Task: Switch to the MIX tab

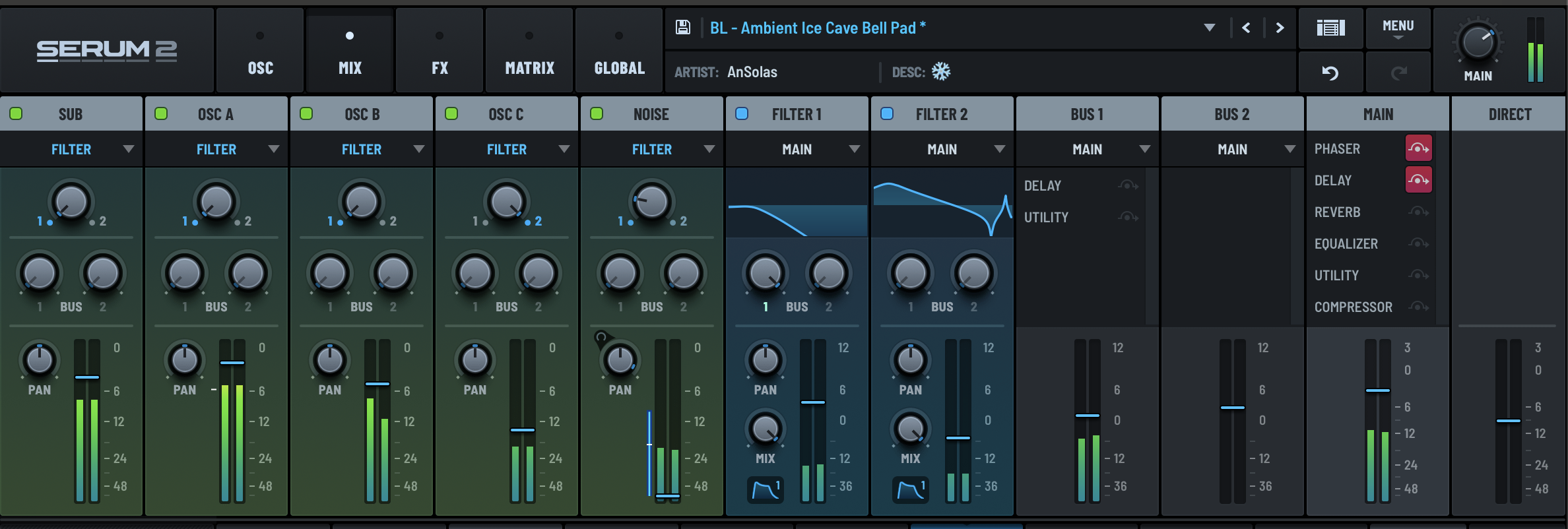Action: coord(350,50)
